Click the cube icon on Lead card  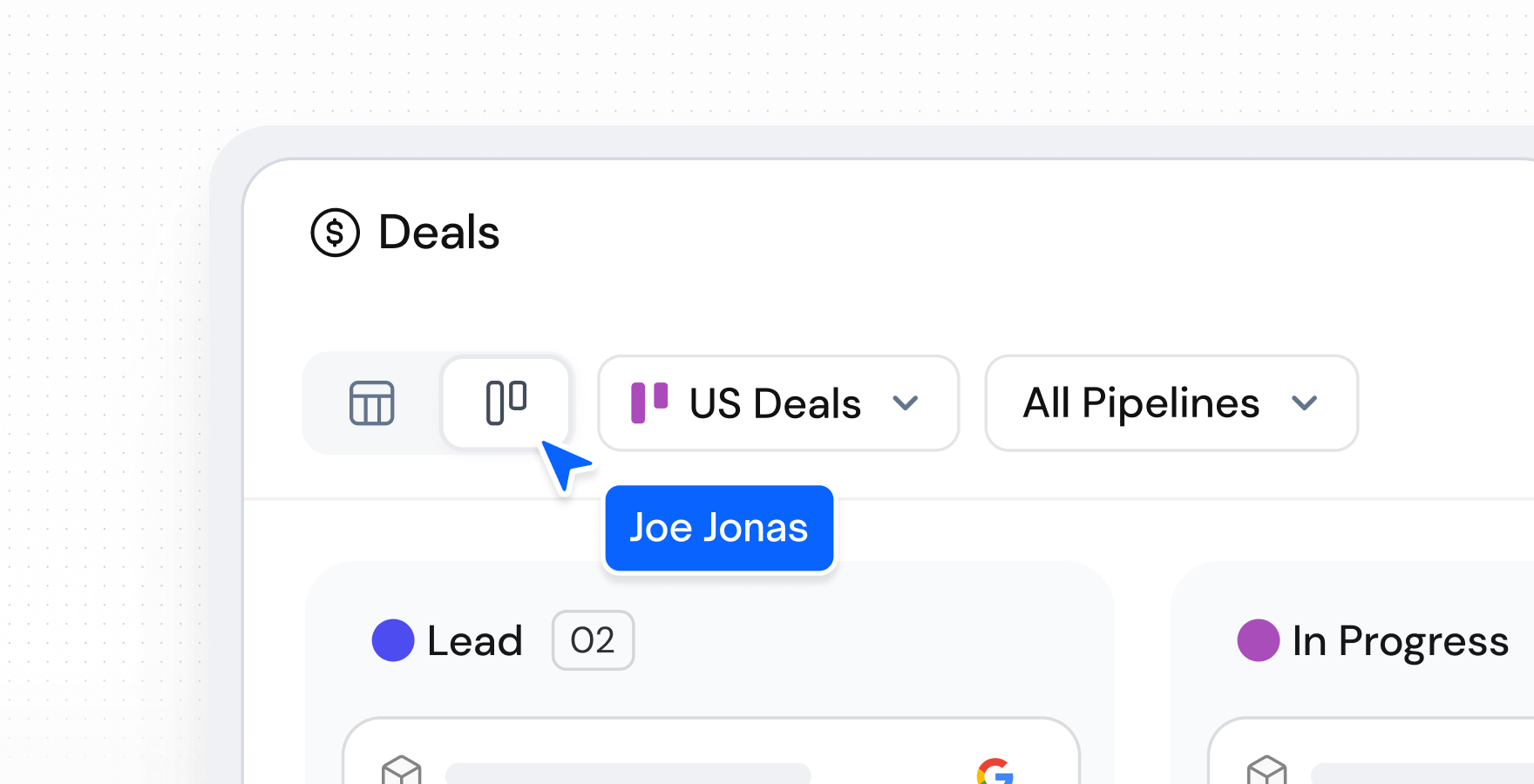402,771
